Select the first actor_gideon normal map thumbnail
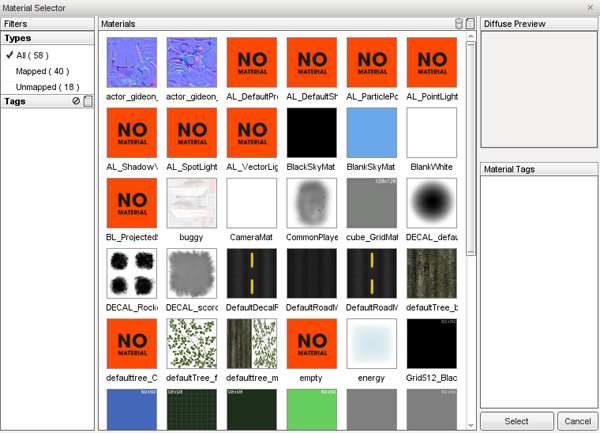 (x=131, y=64)
